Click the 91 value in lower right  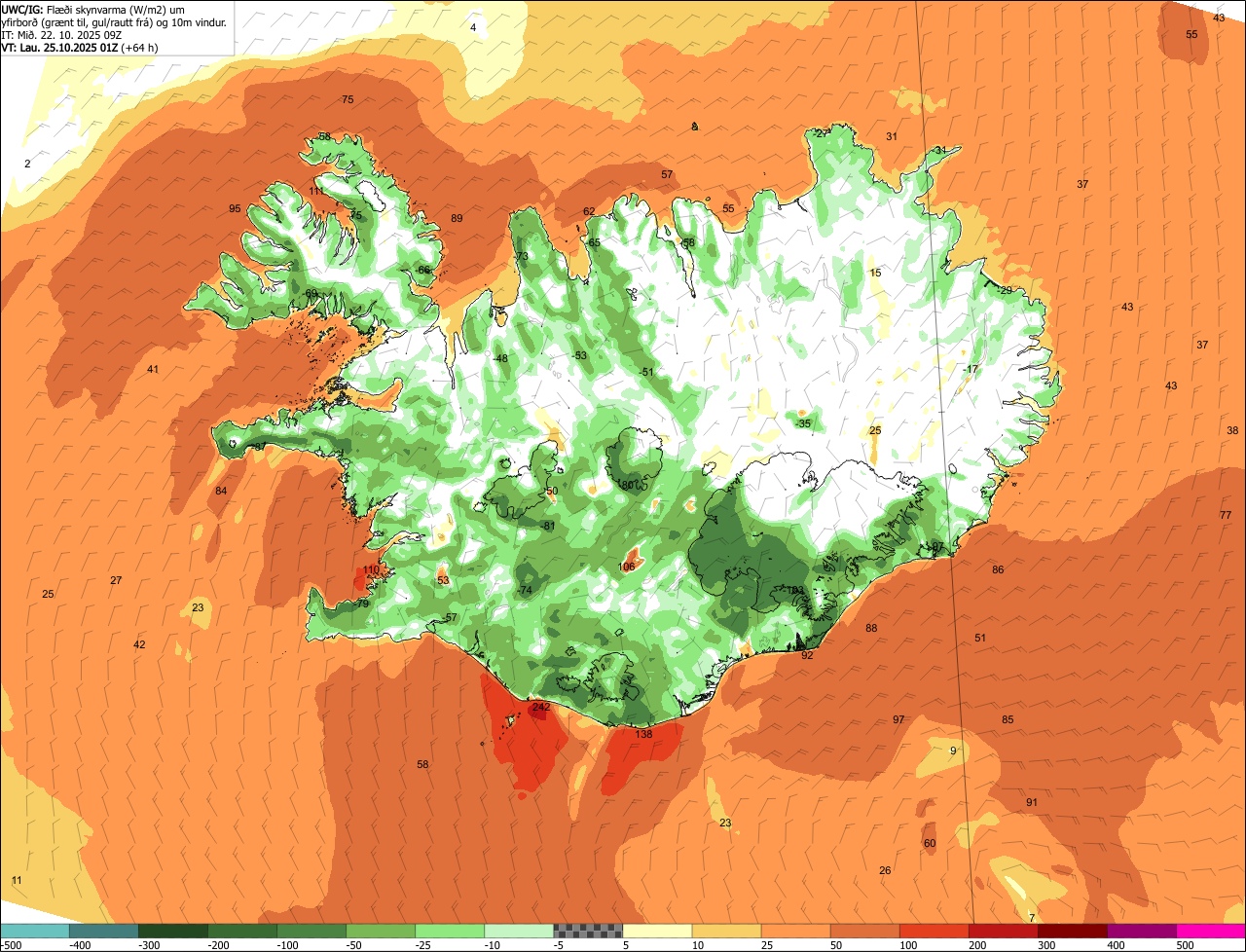pos(1032,802)
